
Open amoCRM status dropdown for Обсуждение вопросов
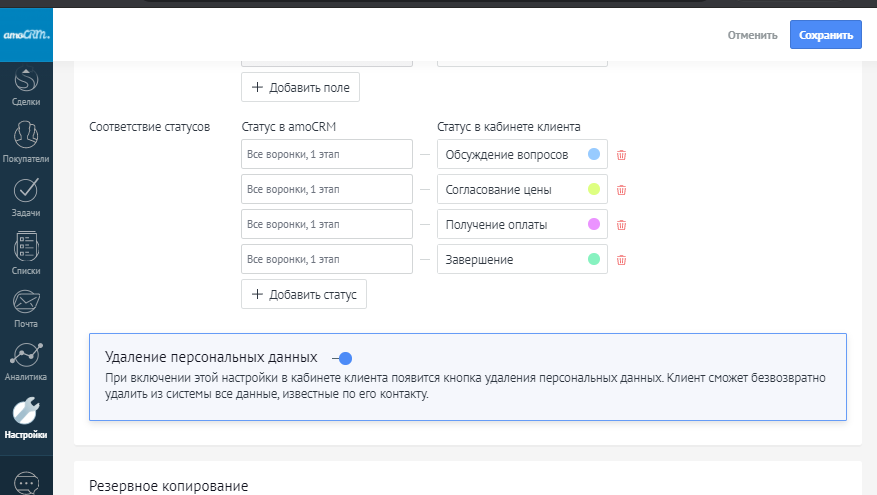327,155
